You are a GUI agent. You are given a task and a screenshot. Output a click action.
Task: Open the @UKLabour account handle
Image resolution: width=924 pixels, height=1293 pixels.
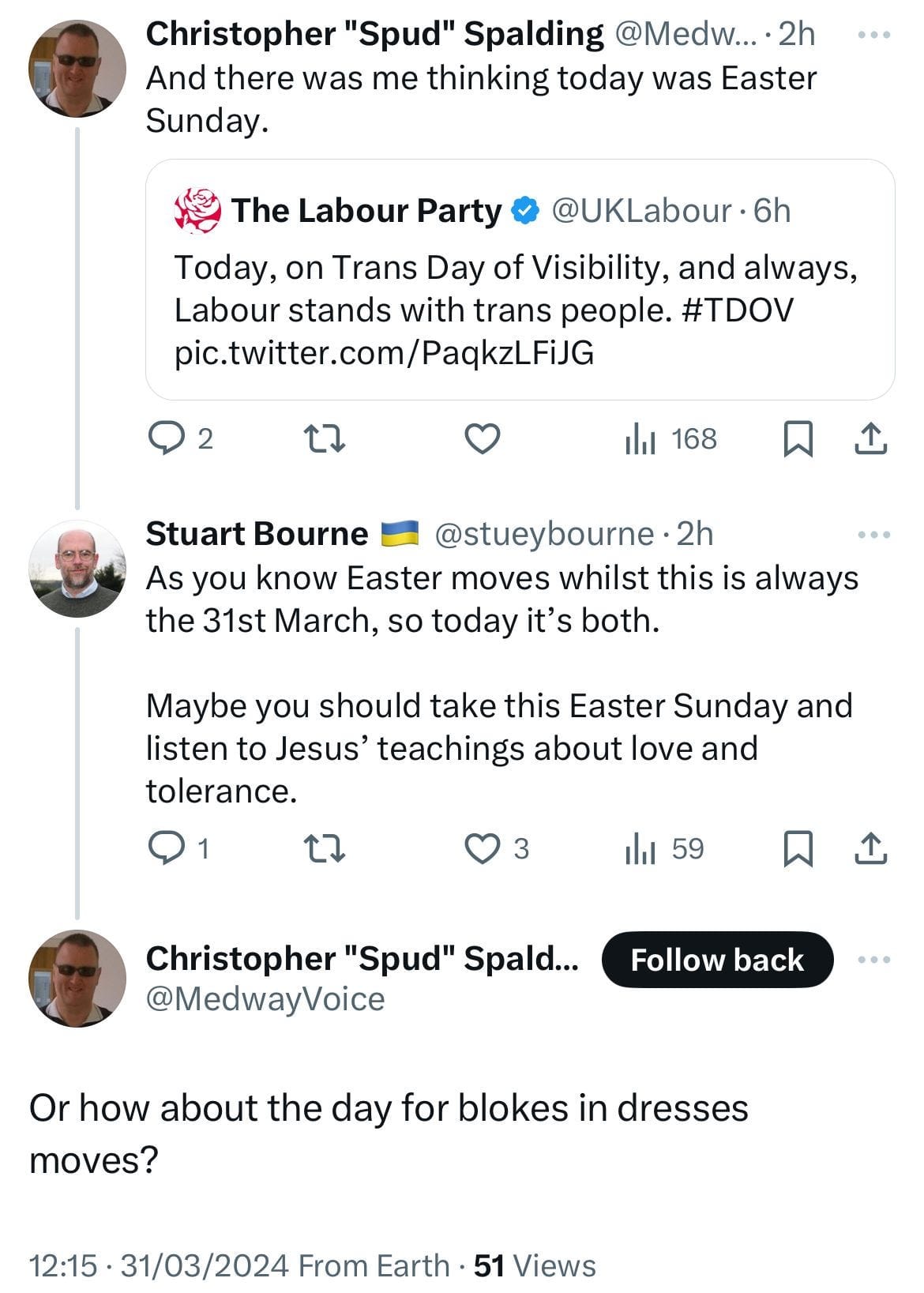coord(641,211)
